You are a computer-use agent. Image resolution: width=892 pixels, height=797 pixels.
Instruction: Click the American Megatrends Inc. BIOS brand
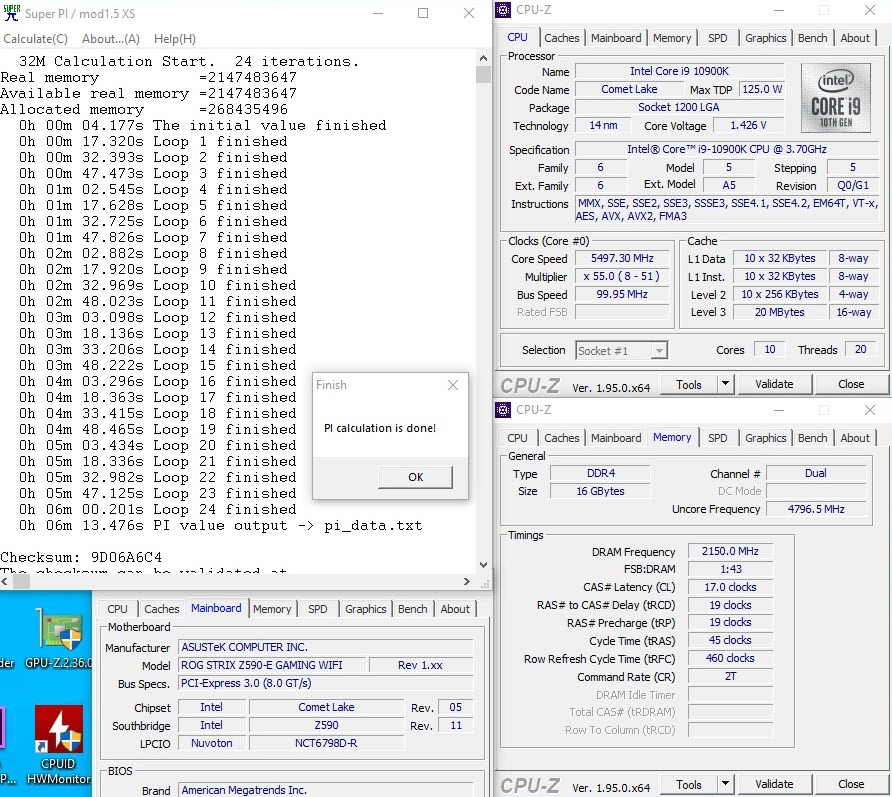325,790
